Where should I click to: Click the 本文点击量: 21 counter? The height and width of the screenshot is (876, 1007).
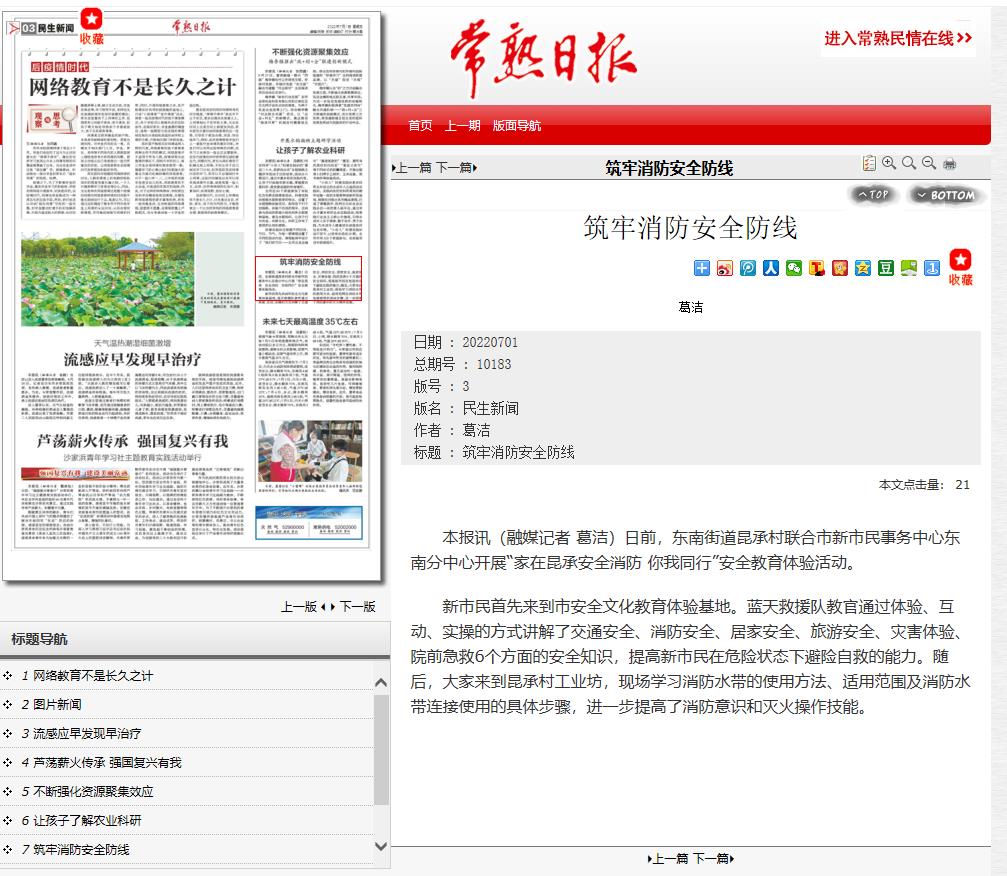point(924,485)
